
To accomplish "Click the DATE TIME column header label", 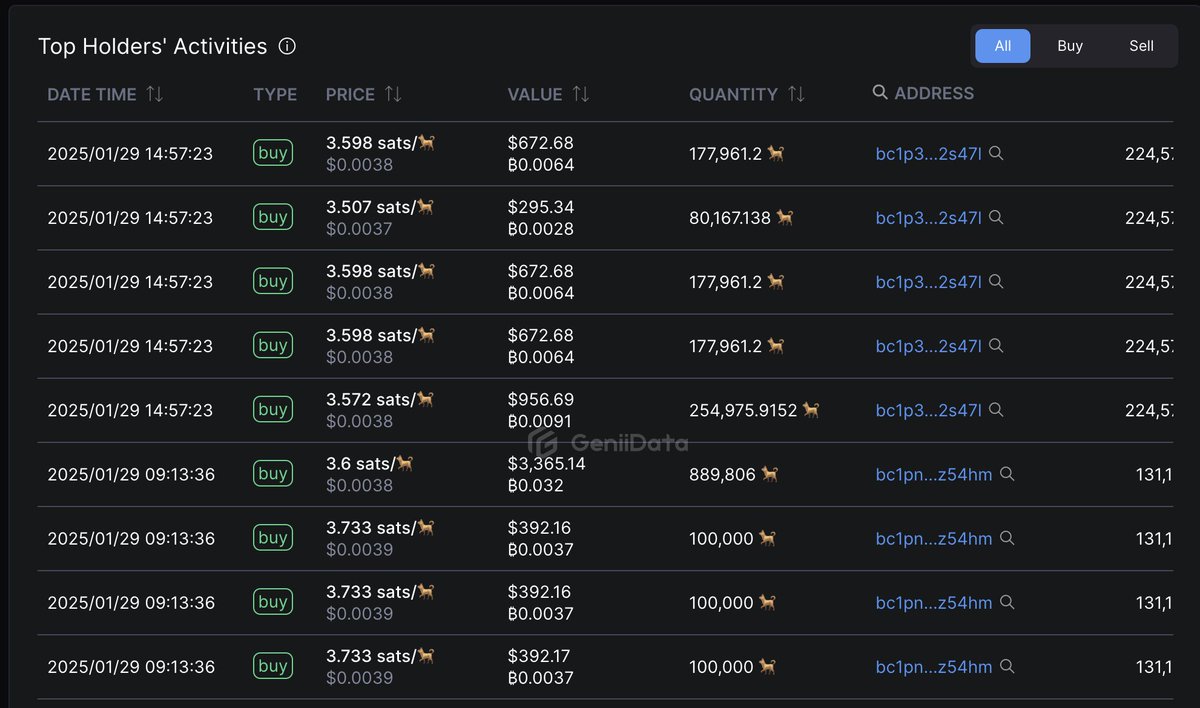I will point(92,94).
